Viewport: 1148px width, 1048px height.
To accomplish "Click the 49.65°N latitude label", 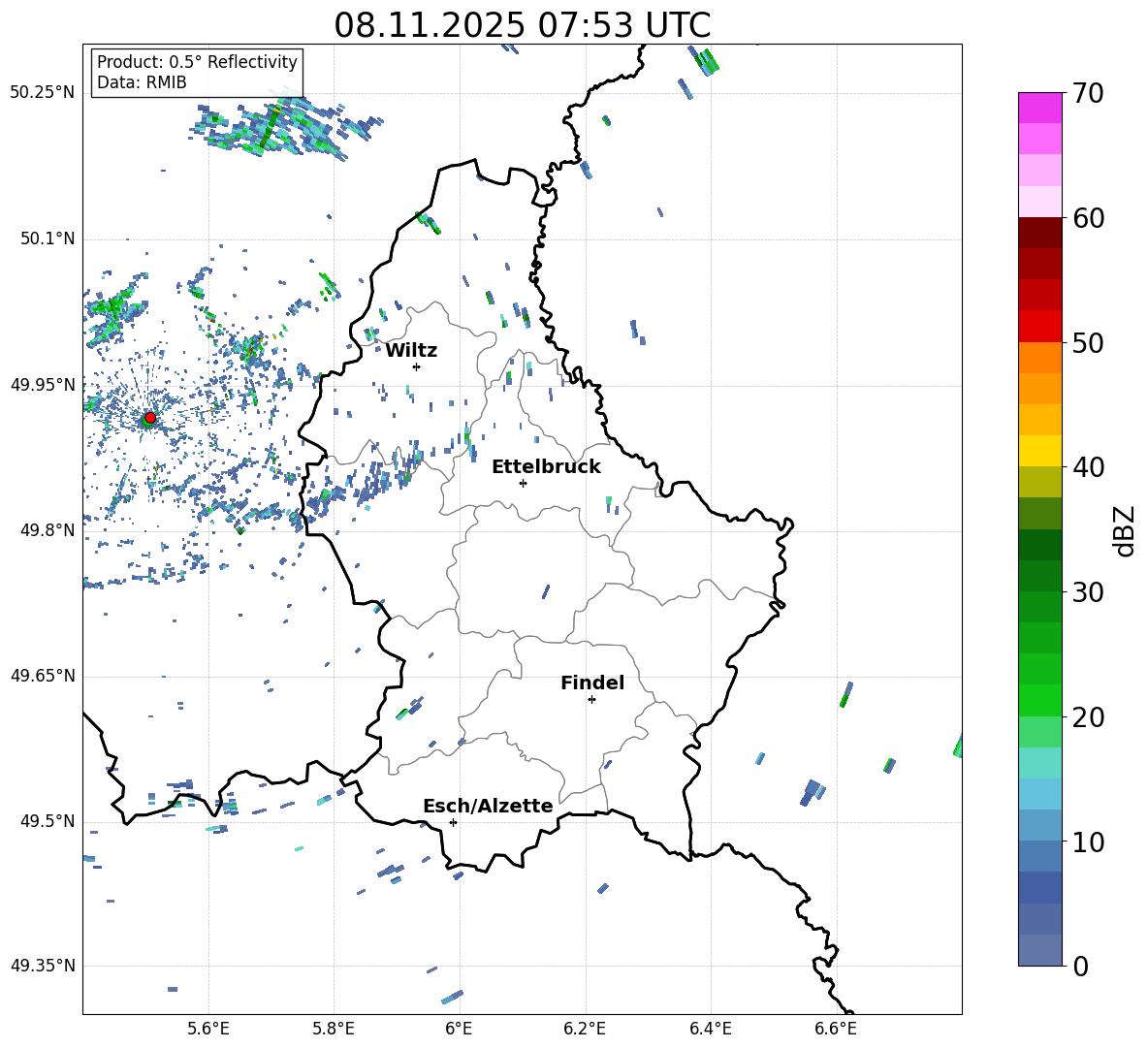I will [43, 675].
